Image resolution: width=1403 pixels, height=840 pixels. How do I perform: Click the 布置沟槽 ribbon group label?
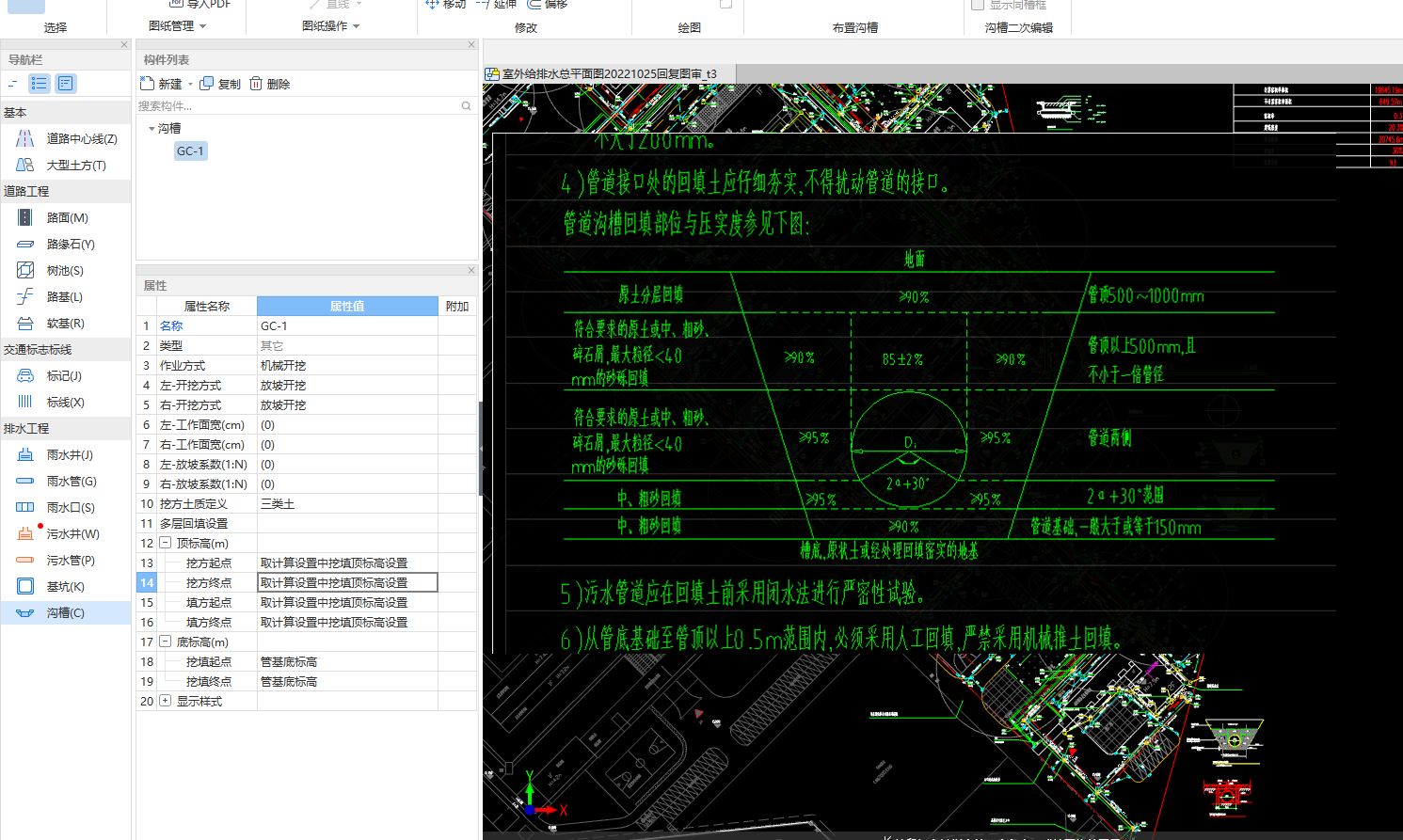click(x=855, y=27)
